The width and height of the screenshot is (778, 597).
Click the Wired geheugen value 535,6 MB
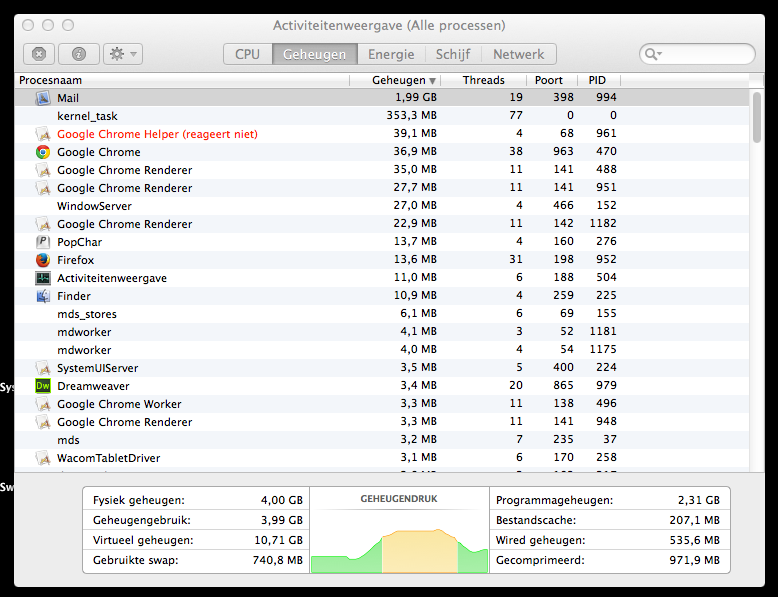tap(695, 540)
